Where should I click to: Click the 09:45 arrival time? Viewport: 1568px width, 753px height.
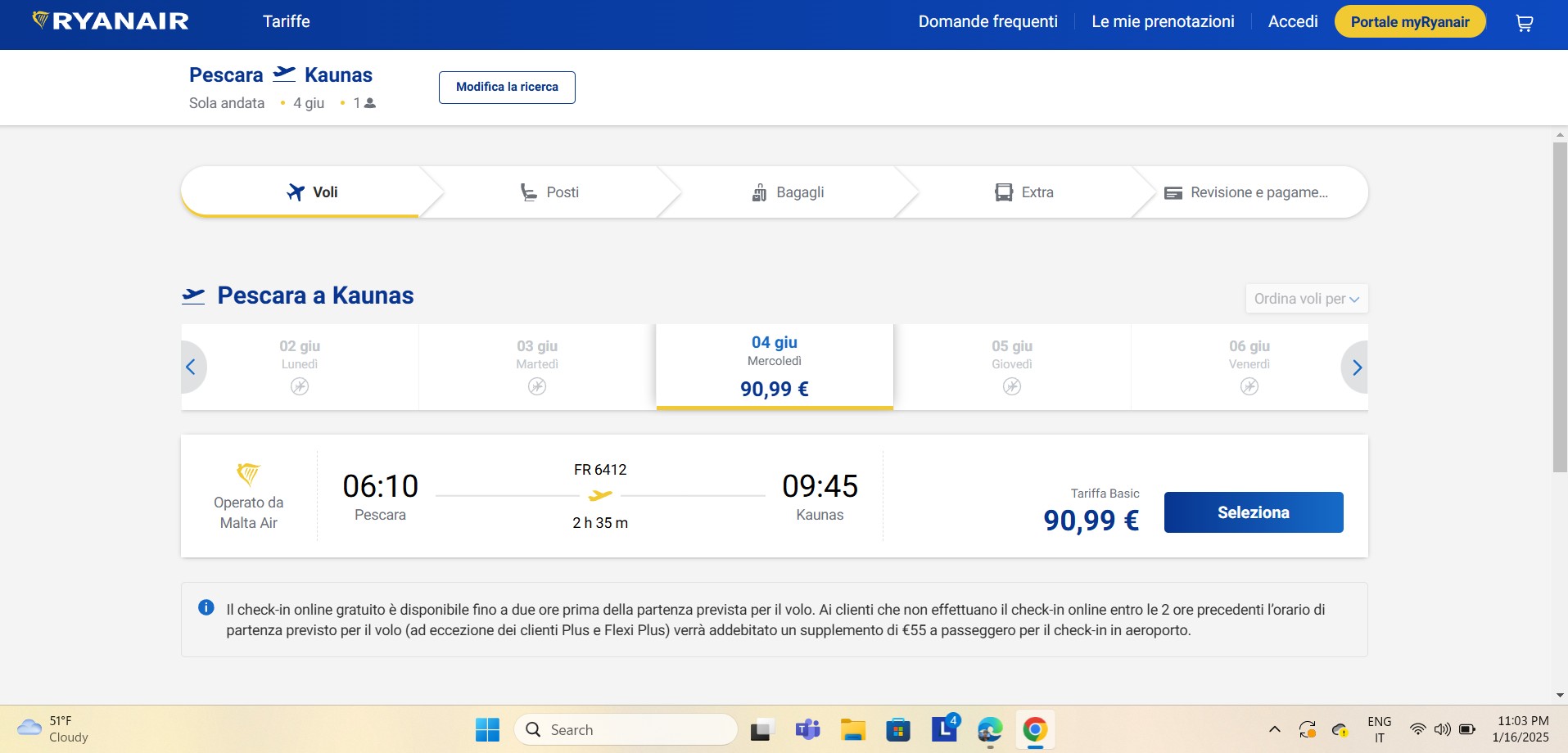click(x=820, y=486)
